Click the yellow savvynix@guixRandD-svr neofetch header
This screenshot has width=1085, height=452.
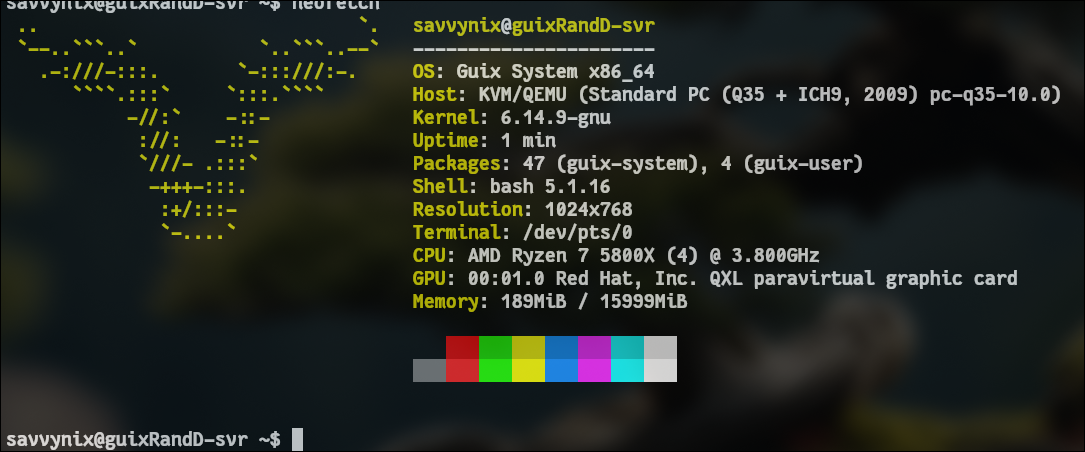pyautogui.click(x=534, y=27)
